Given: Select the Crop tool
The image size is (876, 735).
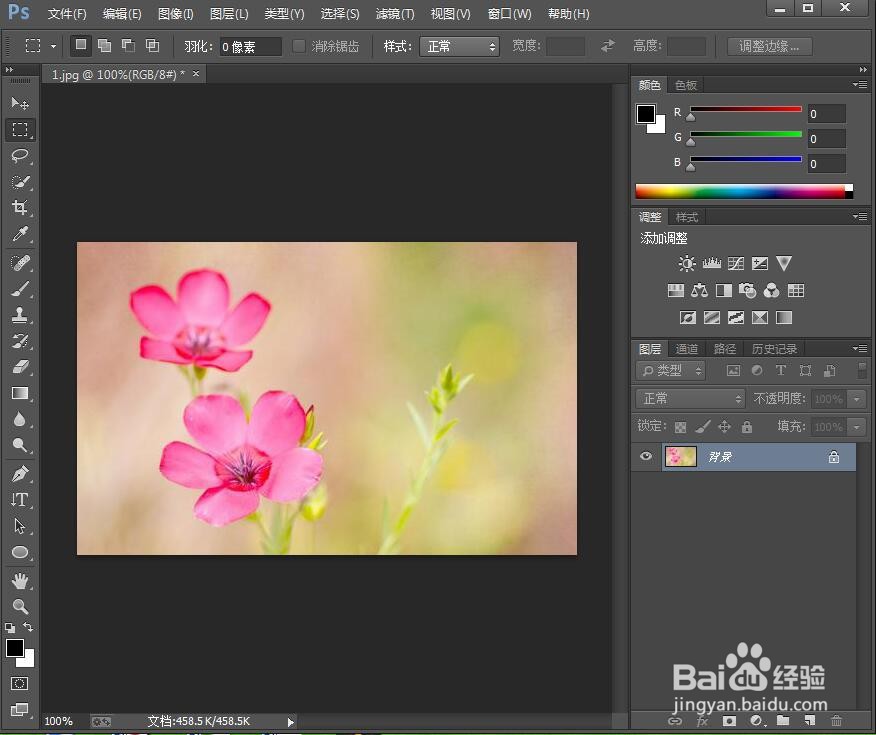Looking at the screenshot, I should tap(20, 207).
